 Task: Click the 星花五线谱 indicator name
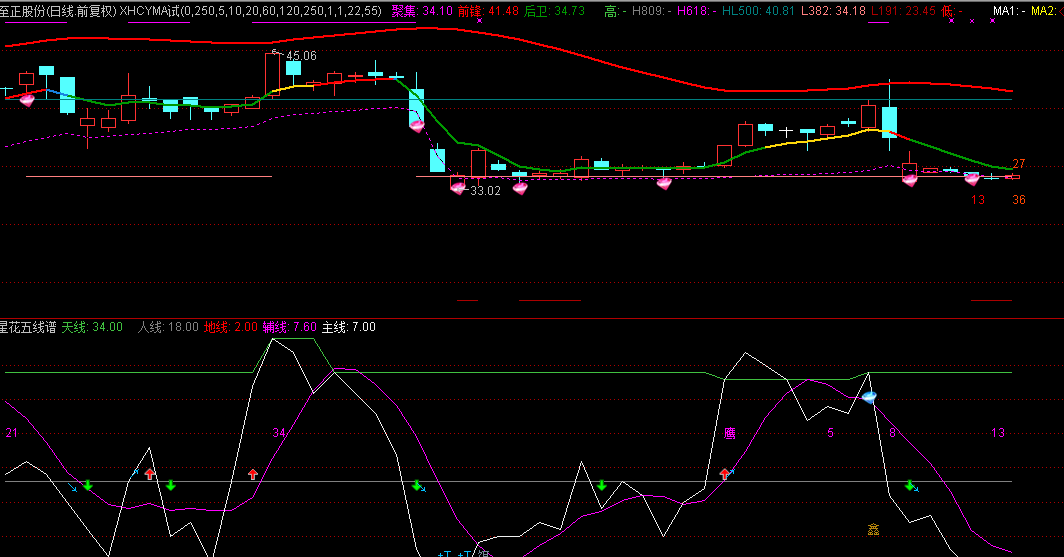click(28, 327)
